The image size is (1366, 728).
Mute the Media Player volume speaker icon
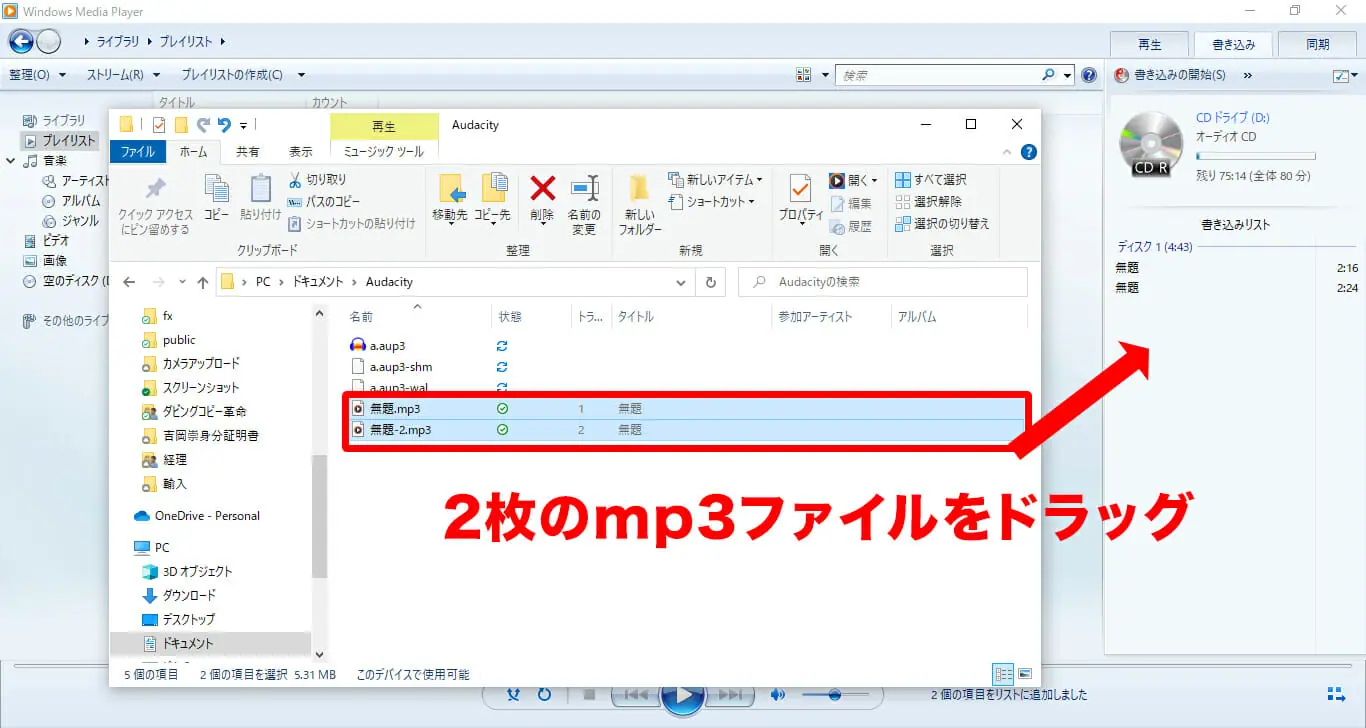(x=777, y=694)
